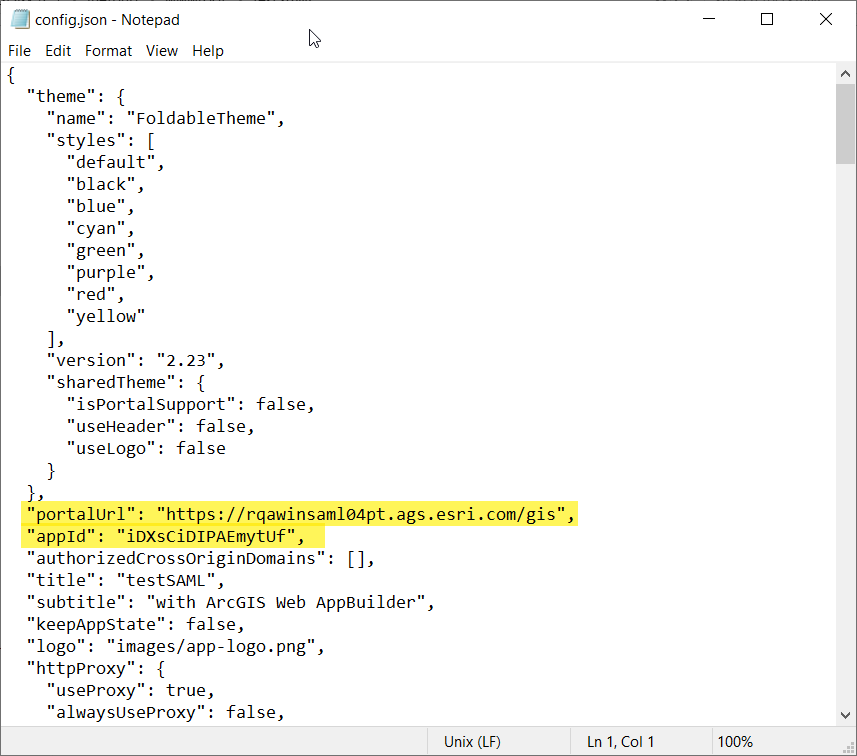Click the "sharedTheme": { line
Screen dimensions: 857x756
tap(126, 383)
